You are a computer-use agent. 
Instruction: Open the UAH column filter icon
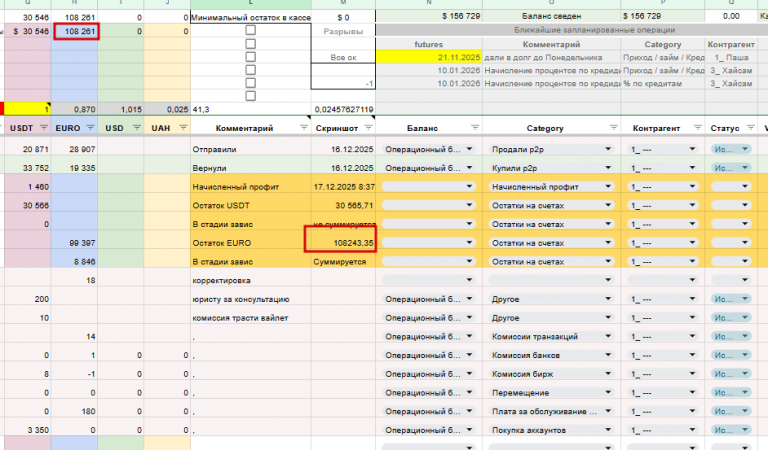pyautogui.click(x=183, y=128)
